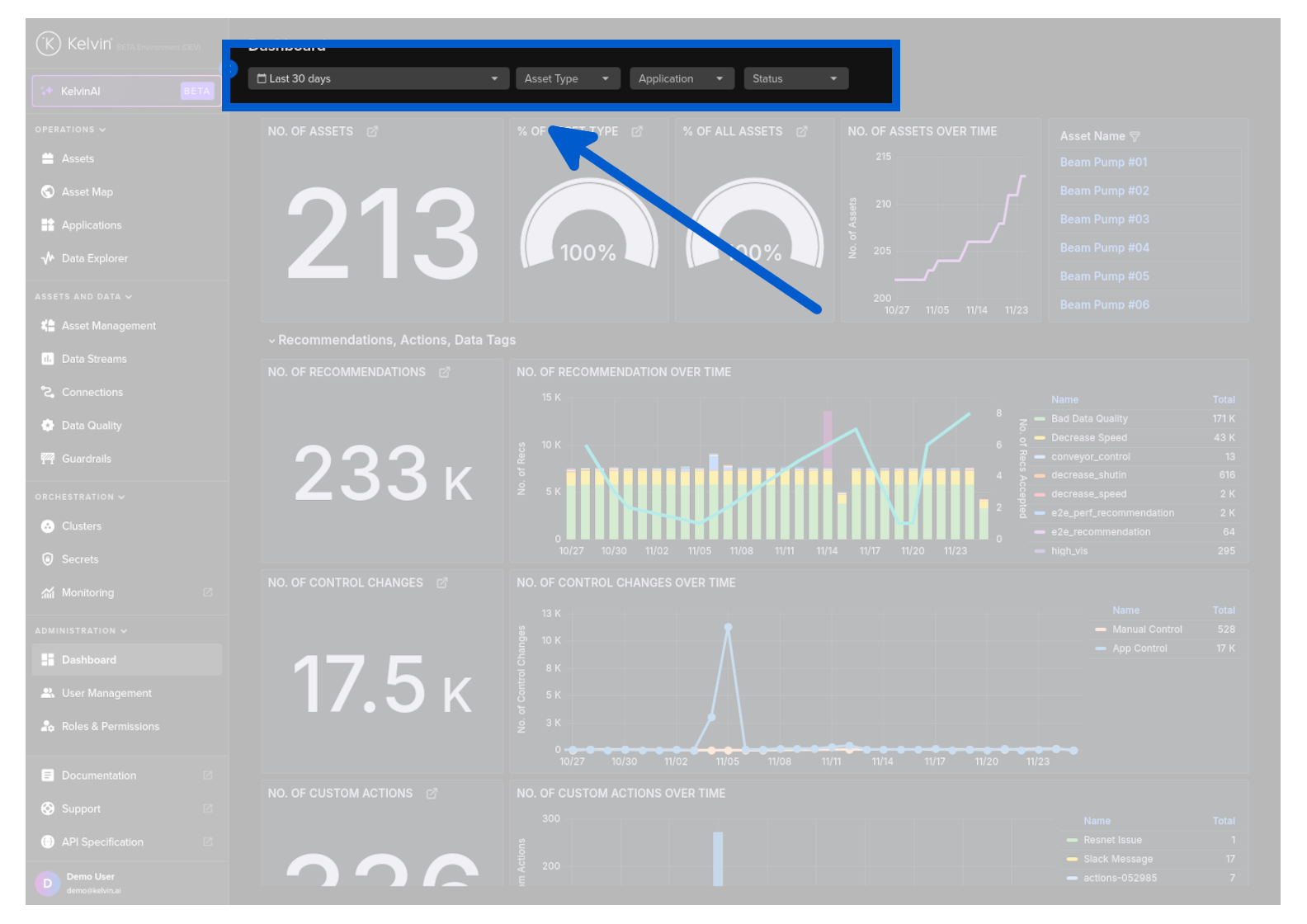Toggle Manual Control legend series
Screen dimensions: 1307x924
1146,629
